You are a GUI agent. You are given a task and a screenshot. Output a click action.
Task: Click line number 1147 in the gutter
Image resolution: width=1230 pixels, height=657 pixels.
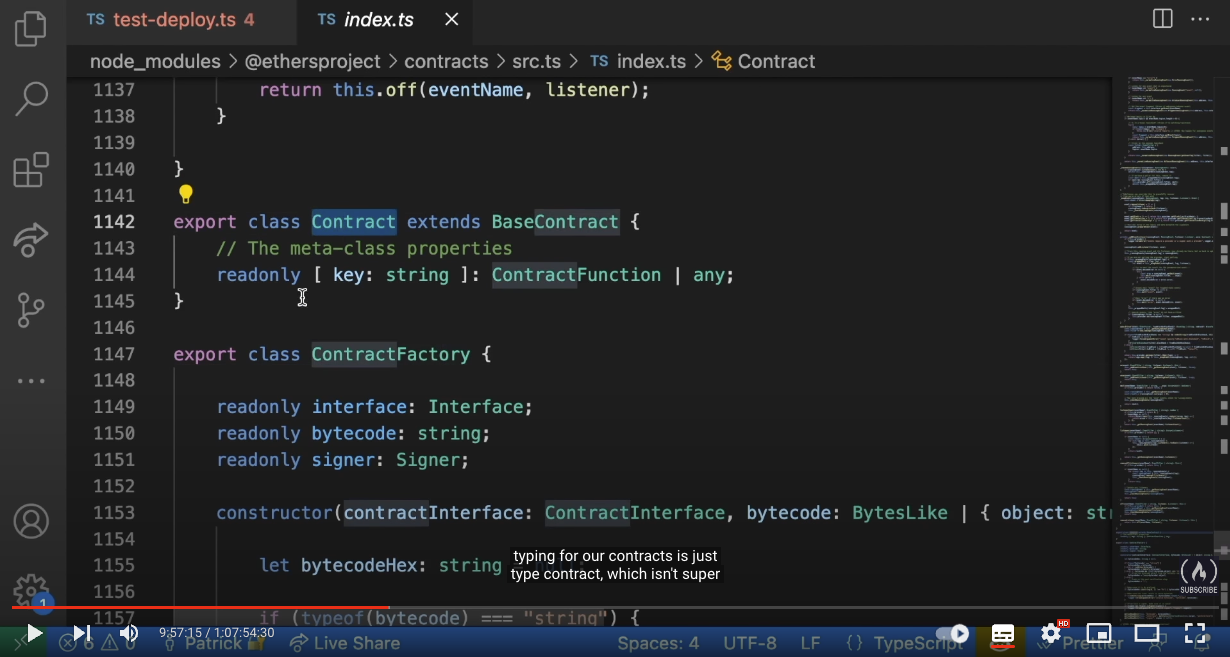click(113, 354)
